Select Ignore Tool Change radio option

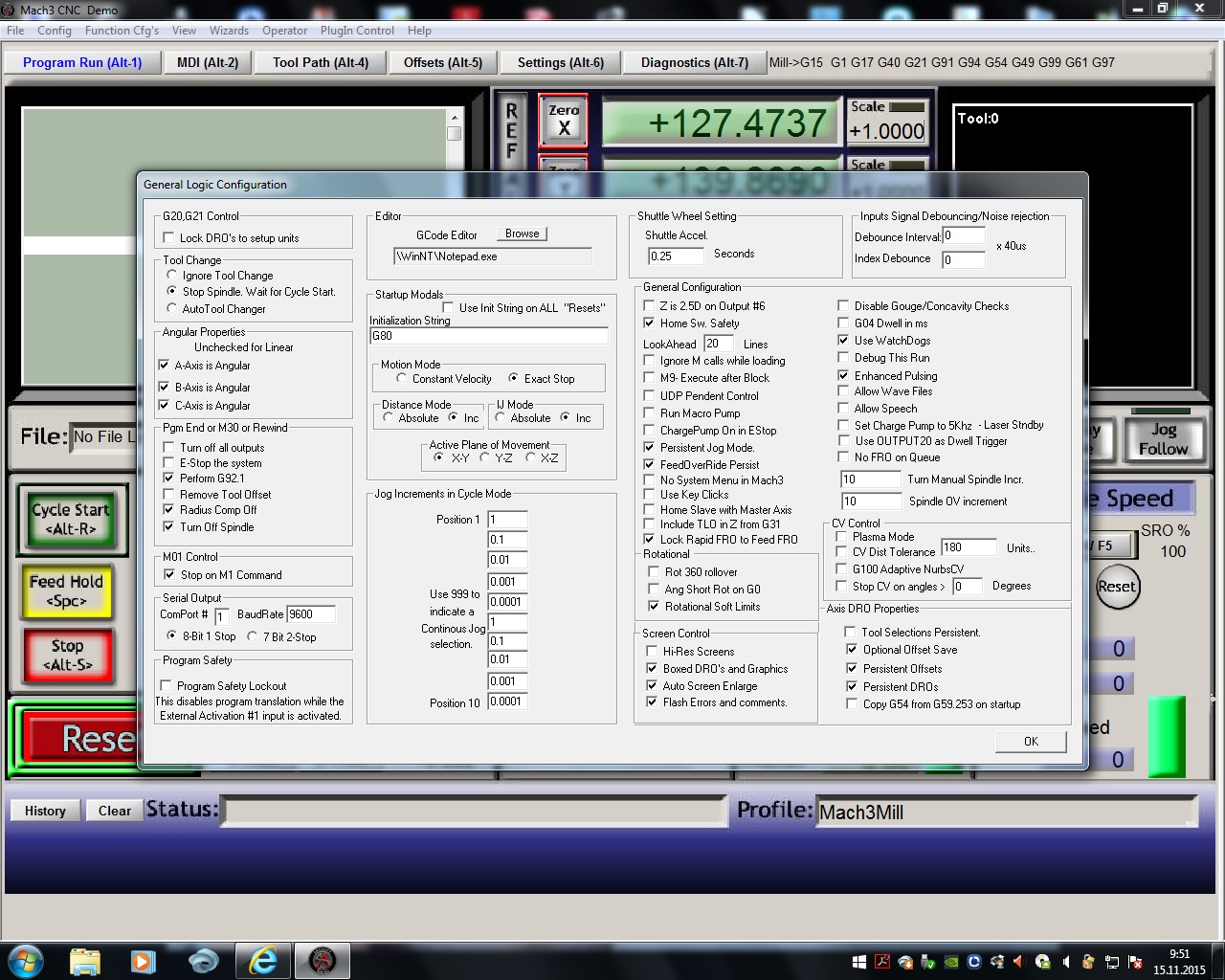(172, 276)
